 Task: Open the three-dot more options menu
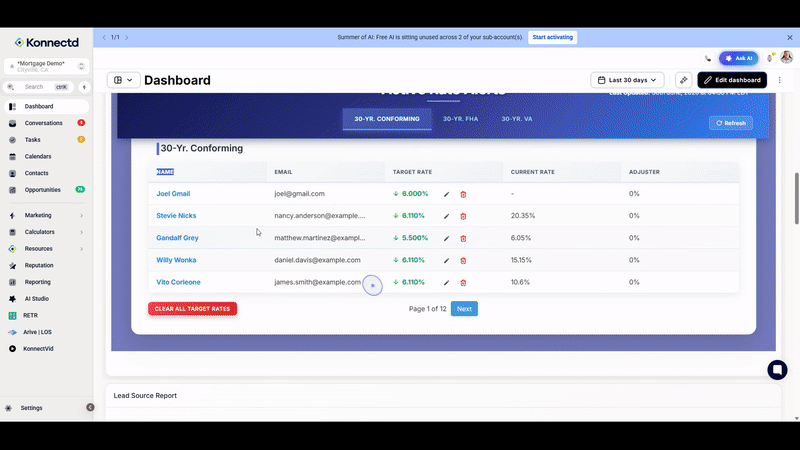pos(779,80)
